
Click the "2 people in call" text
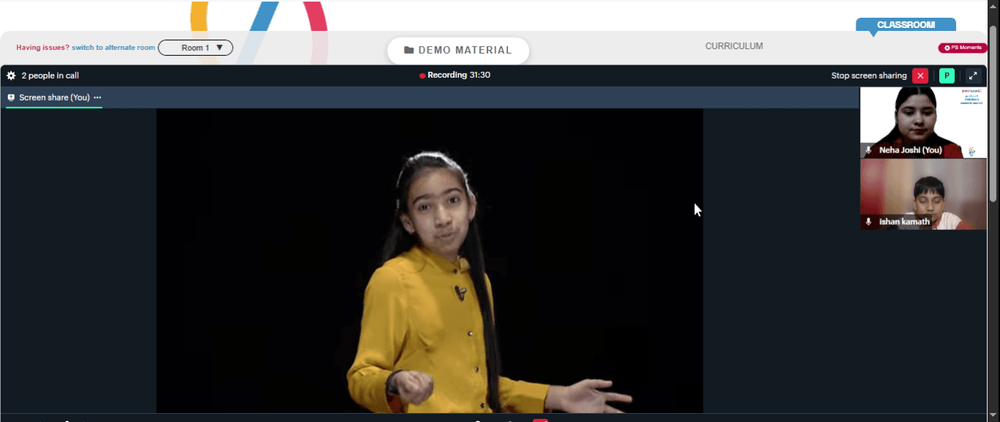point(50,75)
